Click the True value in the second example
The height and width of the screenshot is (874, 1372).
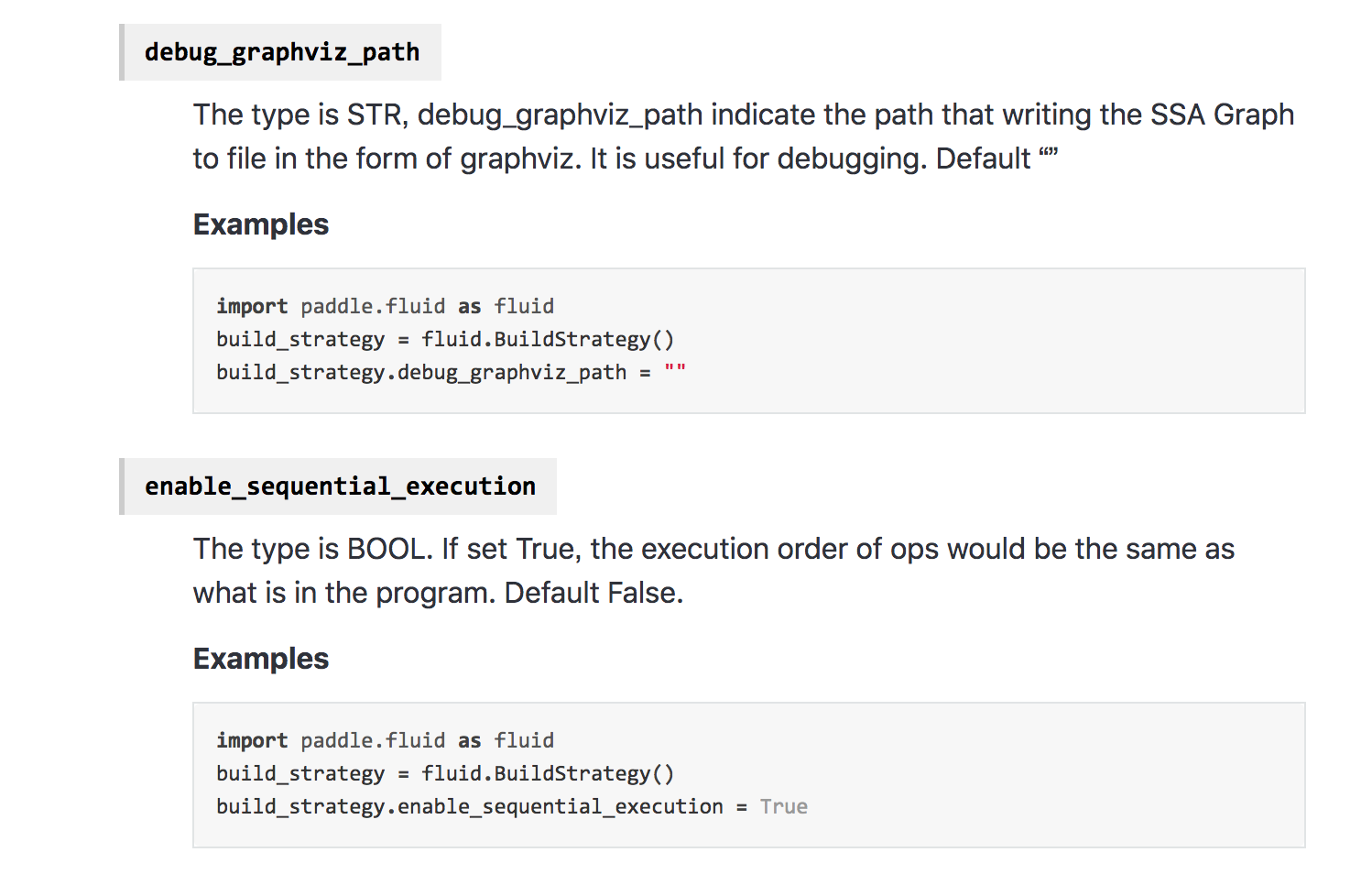(784, 806)
